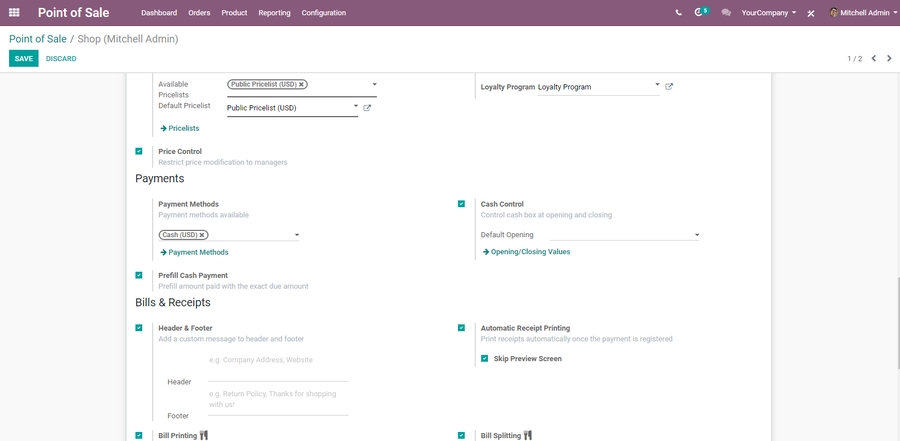Disable Skip Preview Screen checkbox
This screenshot has height=441, width=900.
(484, 358)
